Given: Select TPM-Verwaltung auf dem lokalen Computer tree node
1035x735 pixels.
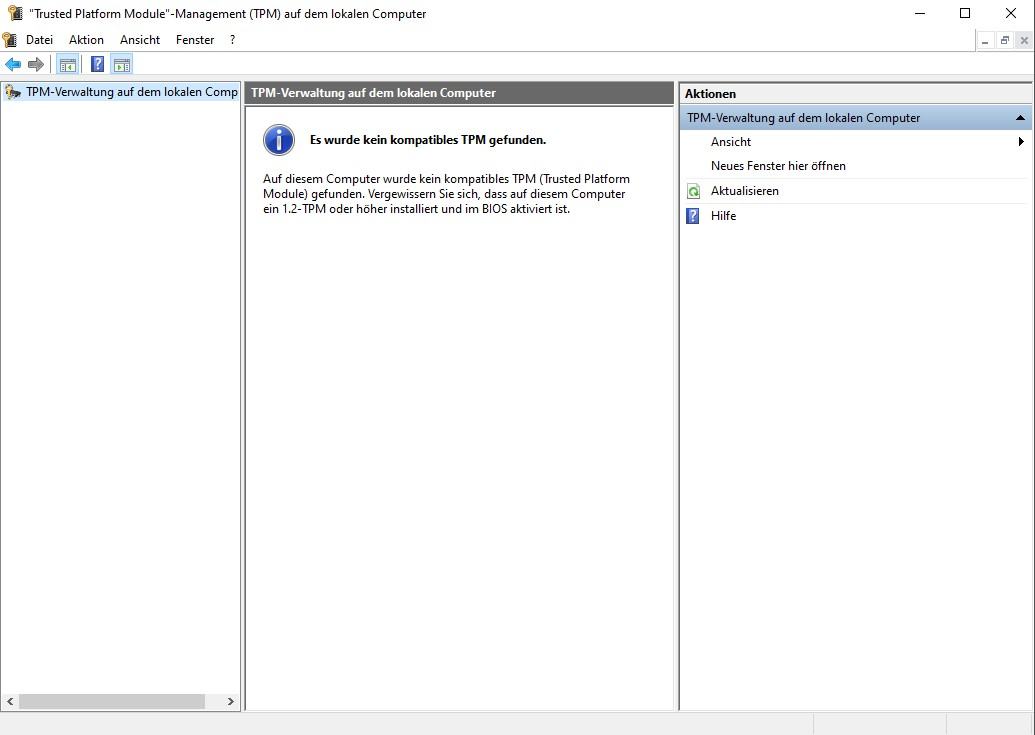Looking at the screenshot, I should pos(121,92).
